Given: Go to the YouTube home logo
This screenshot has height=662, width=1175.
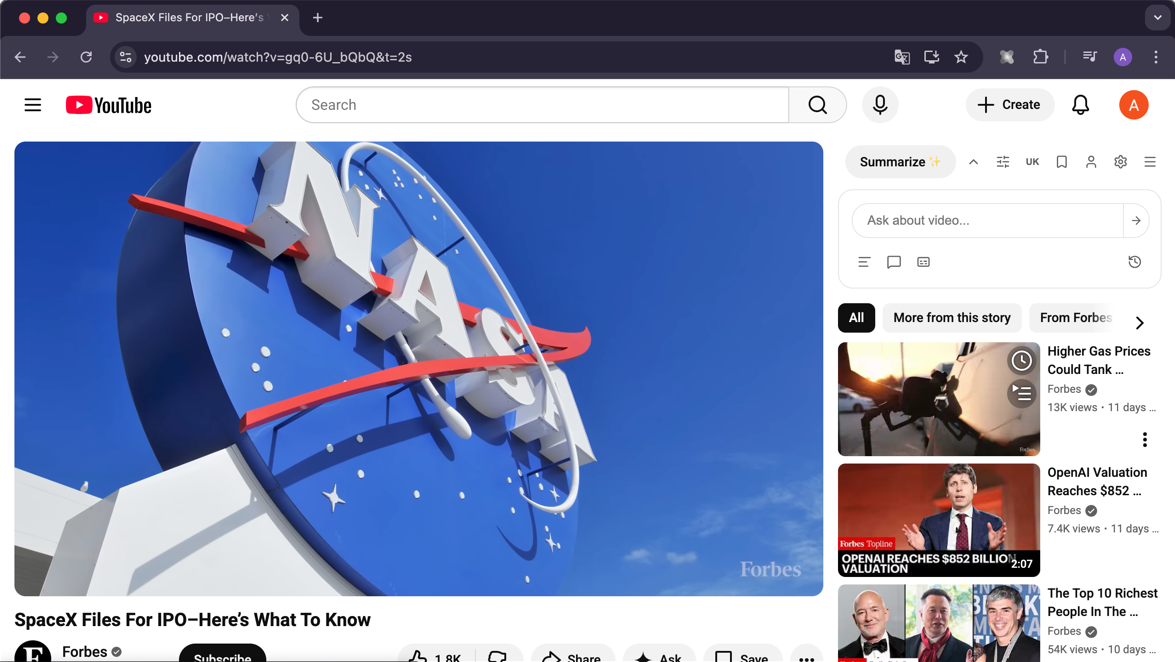Looking at the screenshot, I should pos(109,105).
